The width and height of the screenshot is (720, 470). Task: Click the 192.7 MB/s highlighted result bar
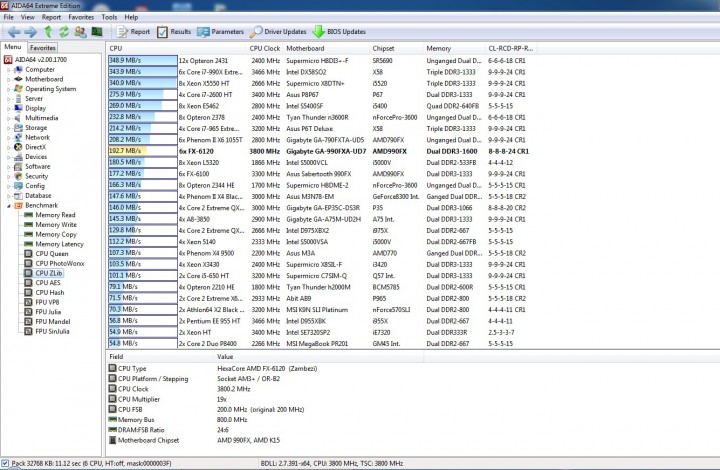point(142,151)
